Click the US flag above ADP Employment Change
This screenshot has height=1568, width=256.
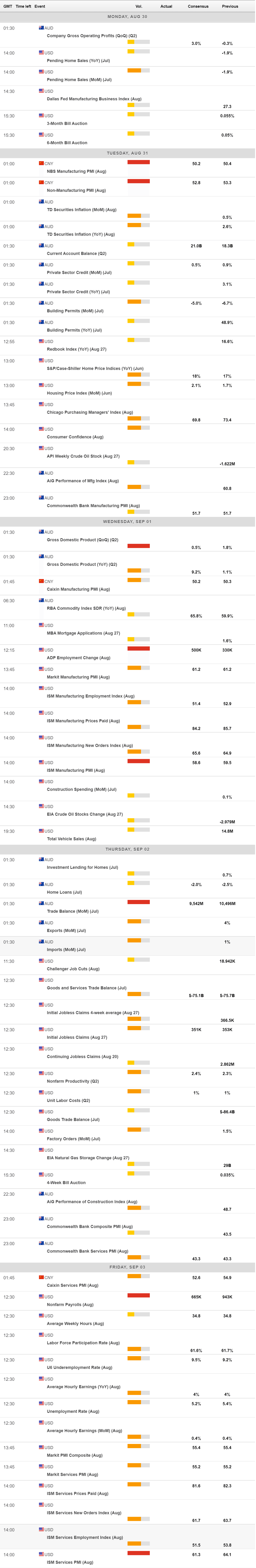[41, 650]
